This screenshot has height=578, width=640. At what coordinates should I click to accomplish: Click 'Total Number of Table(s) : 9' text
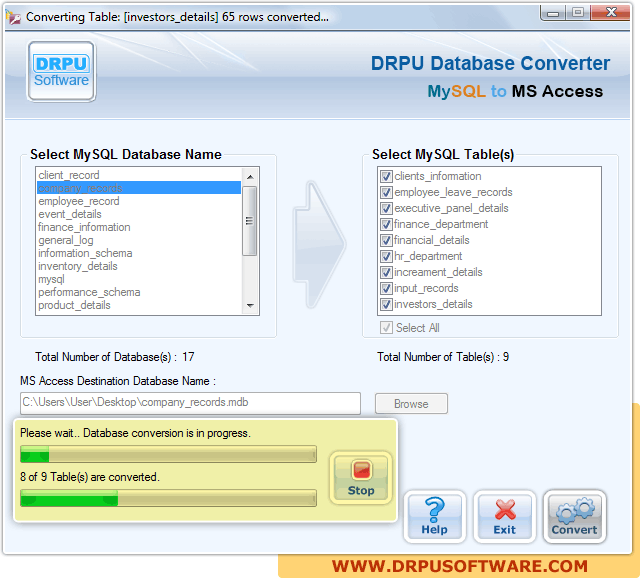(x=443, y=357)
